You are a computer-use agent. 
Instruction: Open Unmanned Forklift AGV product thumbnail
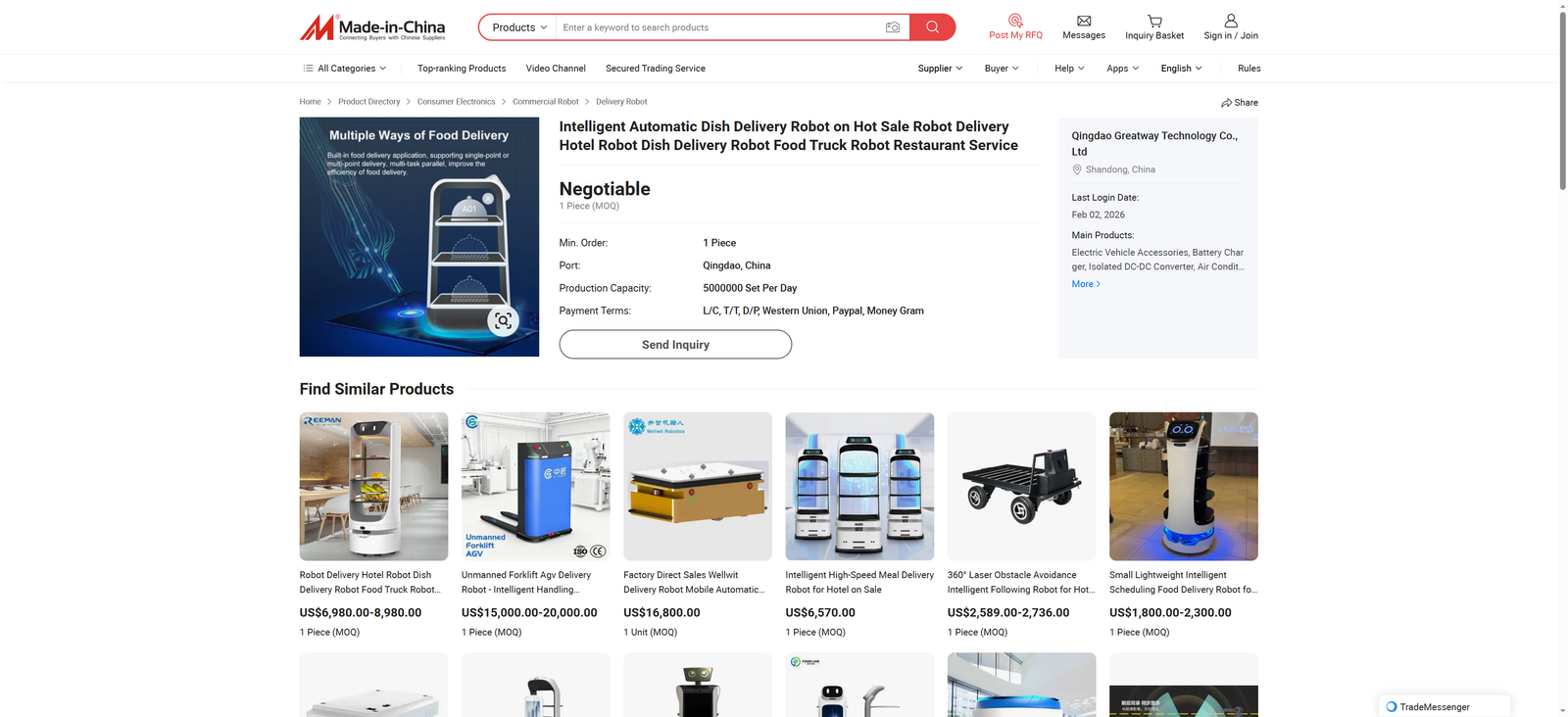click(535, 486)
